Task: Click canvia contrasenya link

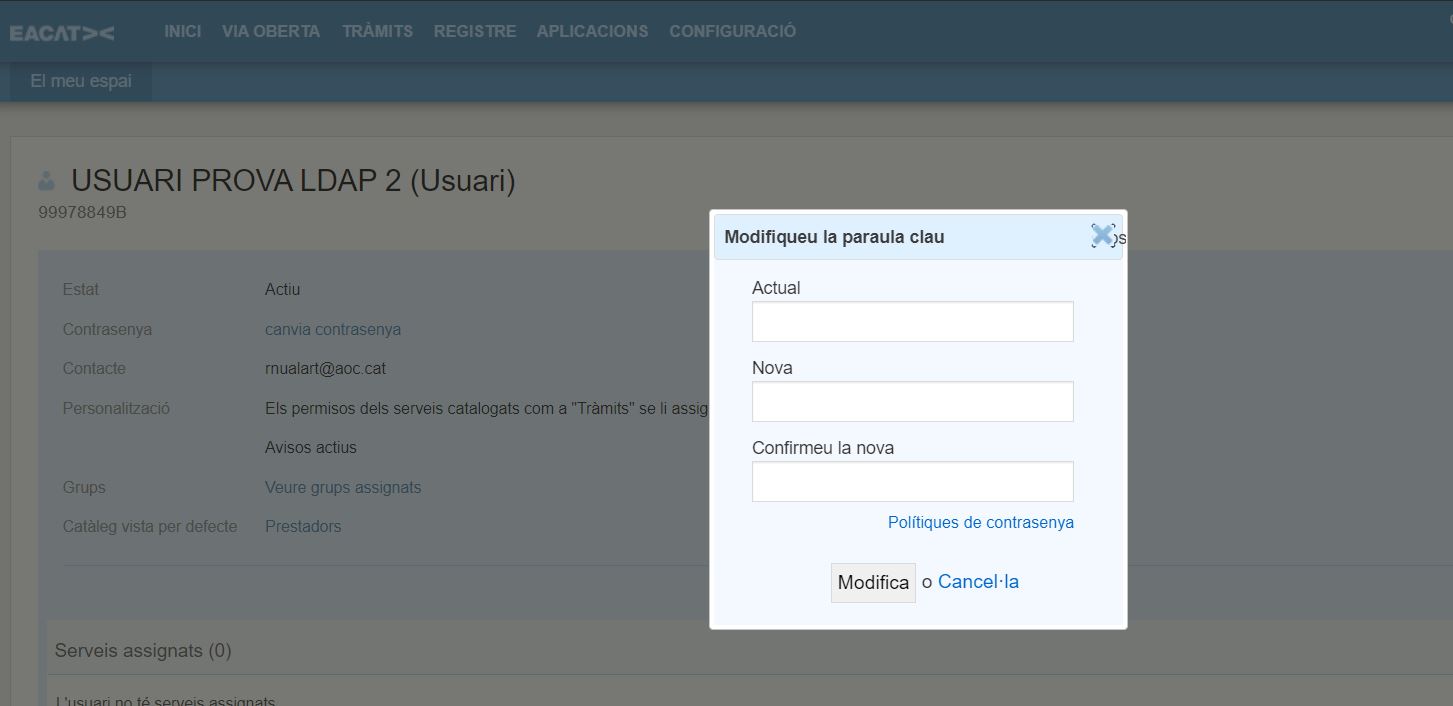Action: [332, 329]
